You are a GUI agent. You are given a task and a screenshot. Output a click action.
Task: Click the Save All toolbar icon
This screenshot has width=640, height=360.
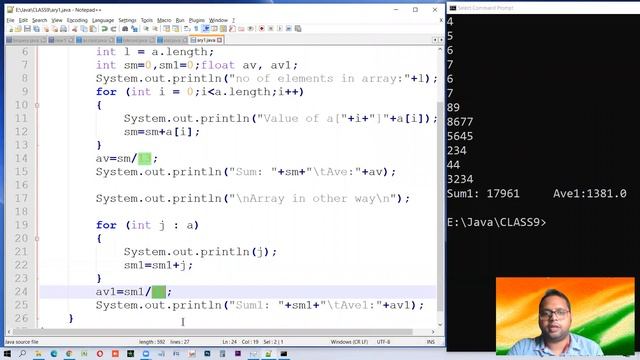(x=36, y=29)
